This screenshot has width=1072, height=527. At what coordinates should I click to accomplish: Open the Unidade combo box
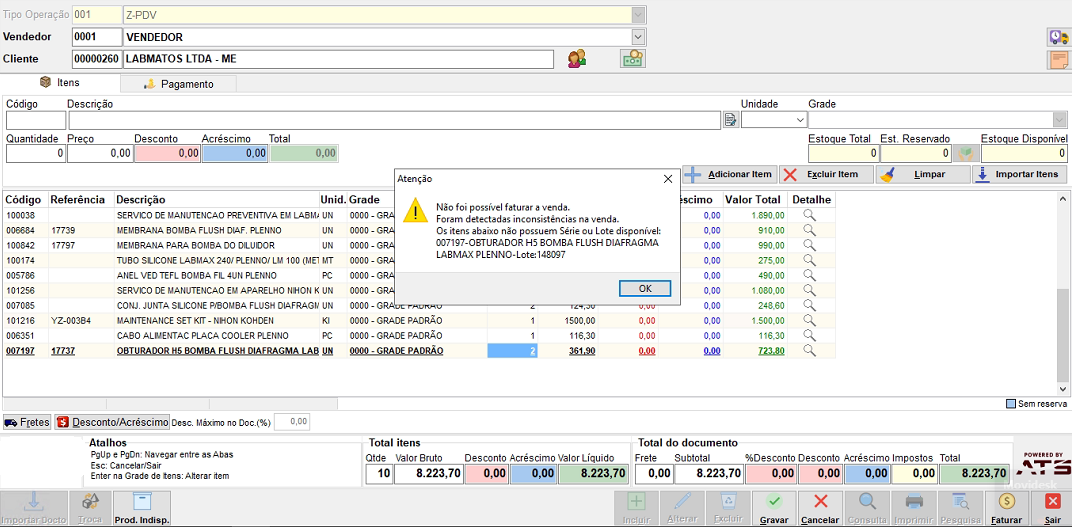(x=774, y=120)
